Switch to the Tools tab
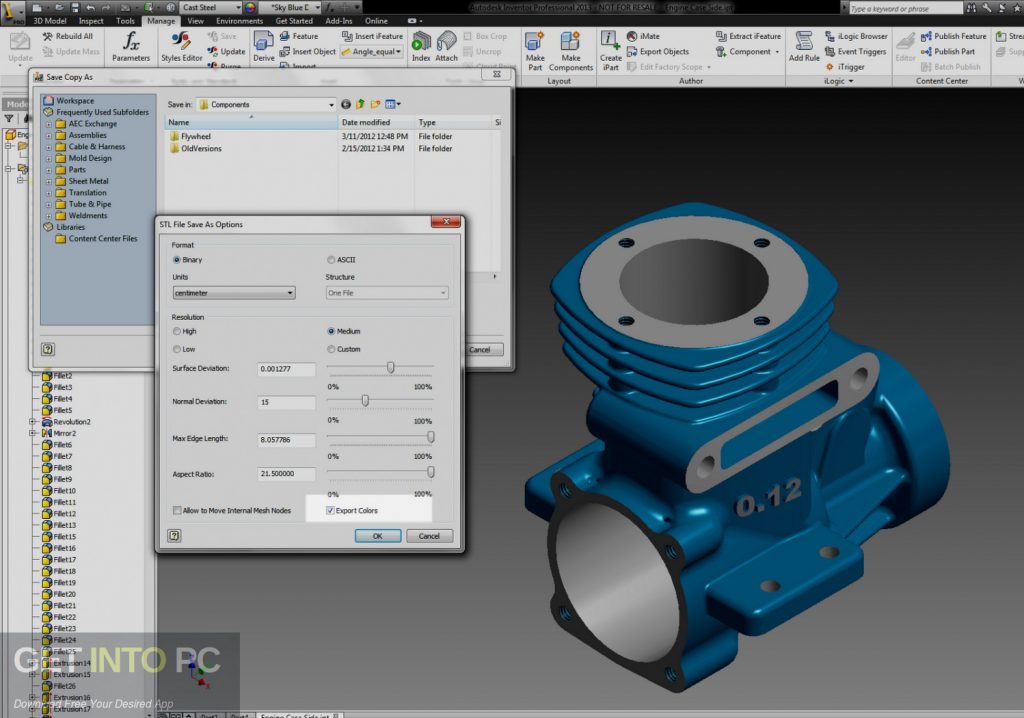The image size is (1024, 718). [125, 21]
